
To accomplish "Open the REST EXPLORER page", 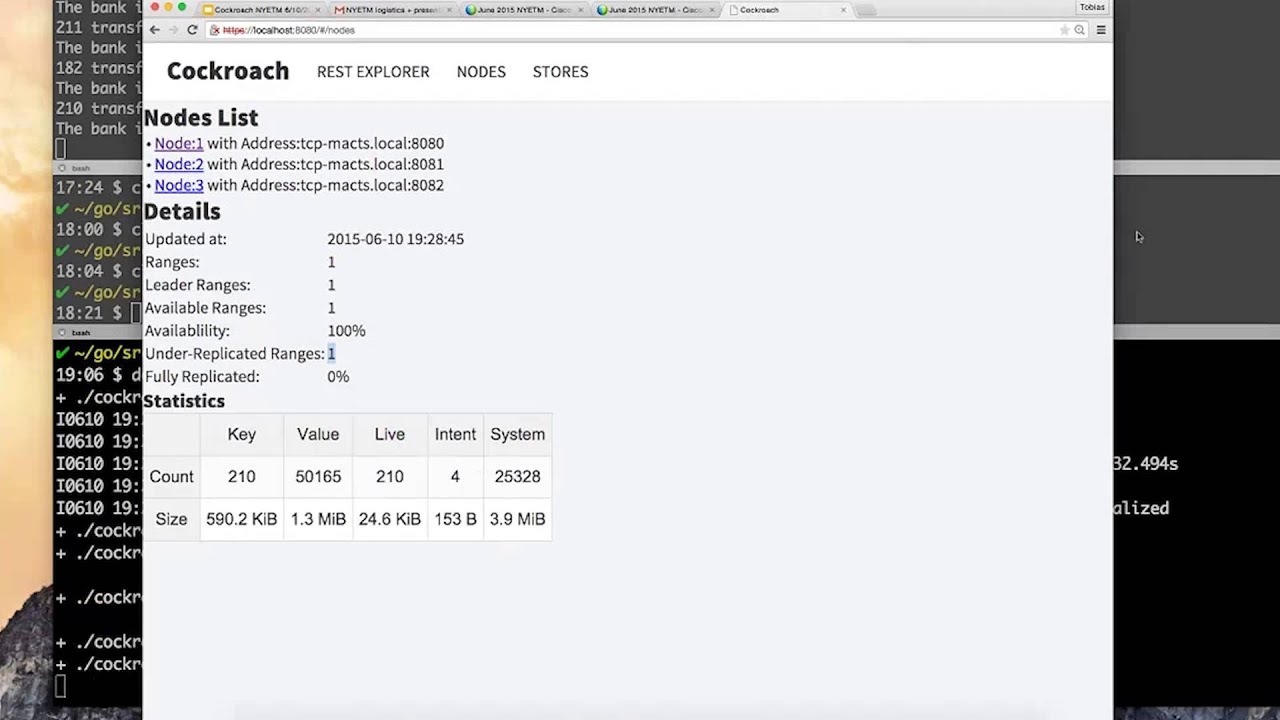I will [x=373, y=72].
